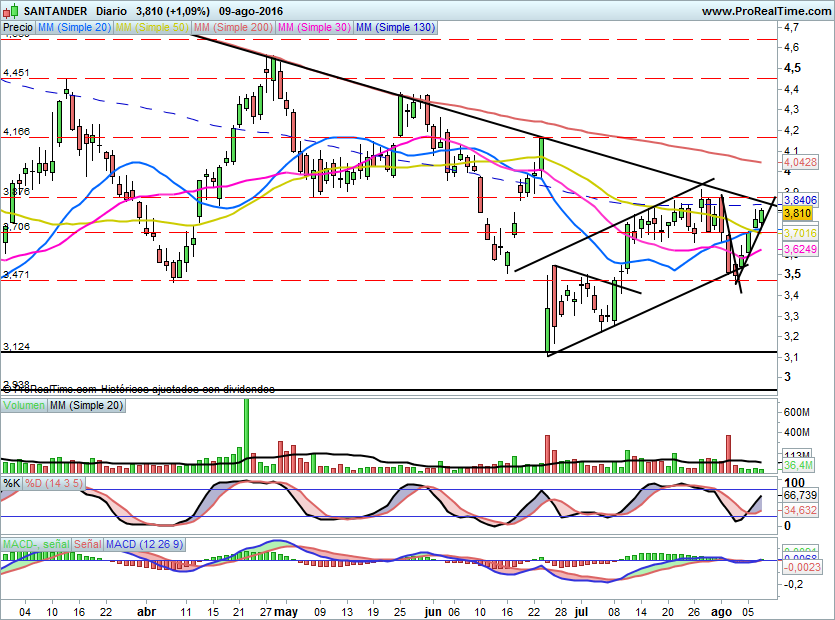Click the 3,471 support level label
This screenshot has height=620, width=835.
pyautogui.click(x=16, y=275)
